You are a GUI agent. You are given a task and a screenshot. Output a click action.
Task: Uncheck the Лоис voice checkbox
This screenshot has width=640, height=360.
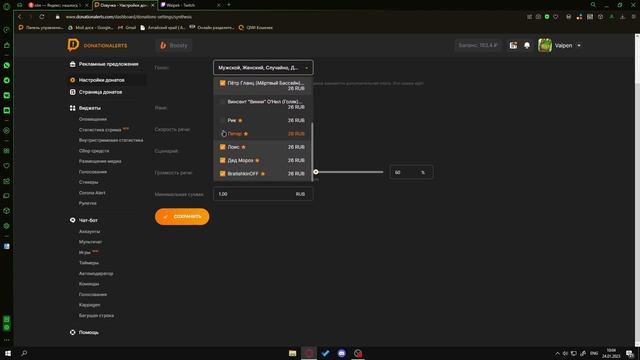pos(222,147)
